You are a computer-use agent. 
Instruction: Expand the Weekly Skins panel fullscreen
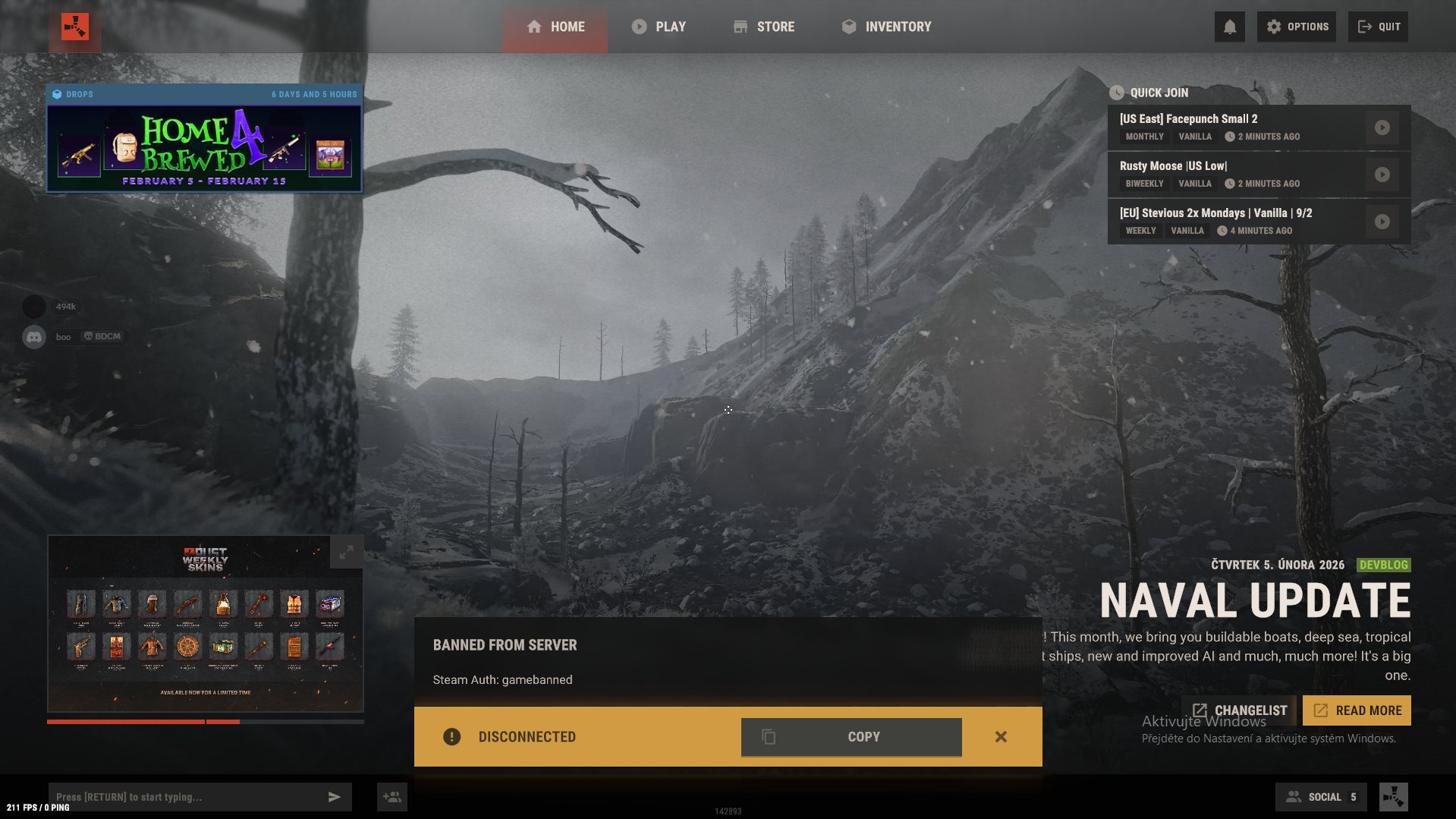(347, 553)
